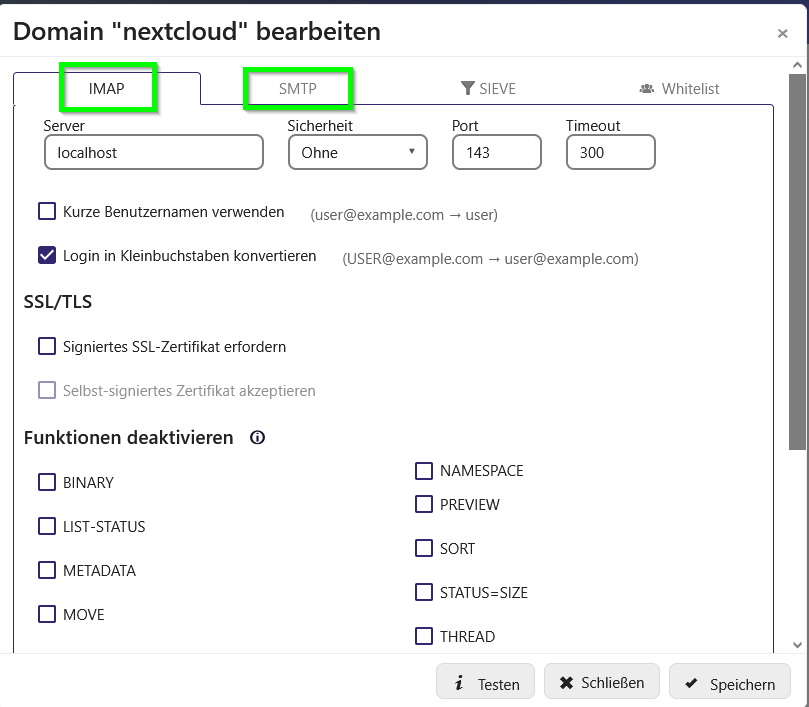The height and width of the screenshot is (707, 809).
Task: Click into the Server input field
Action: [154, 152]
